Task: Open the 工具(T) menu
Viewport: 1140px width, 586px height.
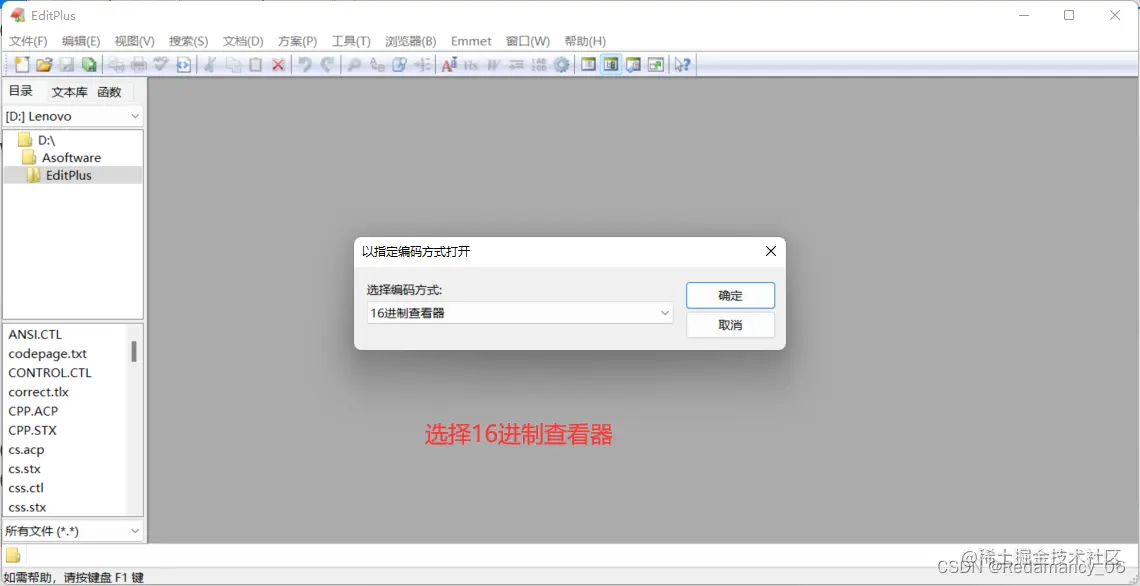Action: click(x=350, y=41)
